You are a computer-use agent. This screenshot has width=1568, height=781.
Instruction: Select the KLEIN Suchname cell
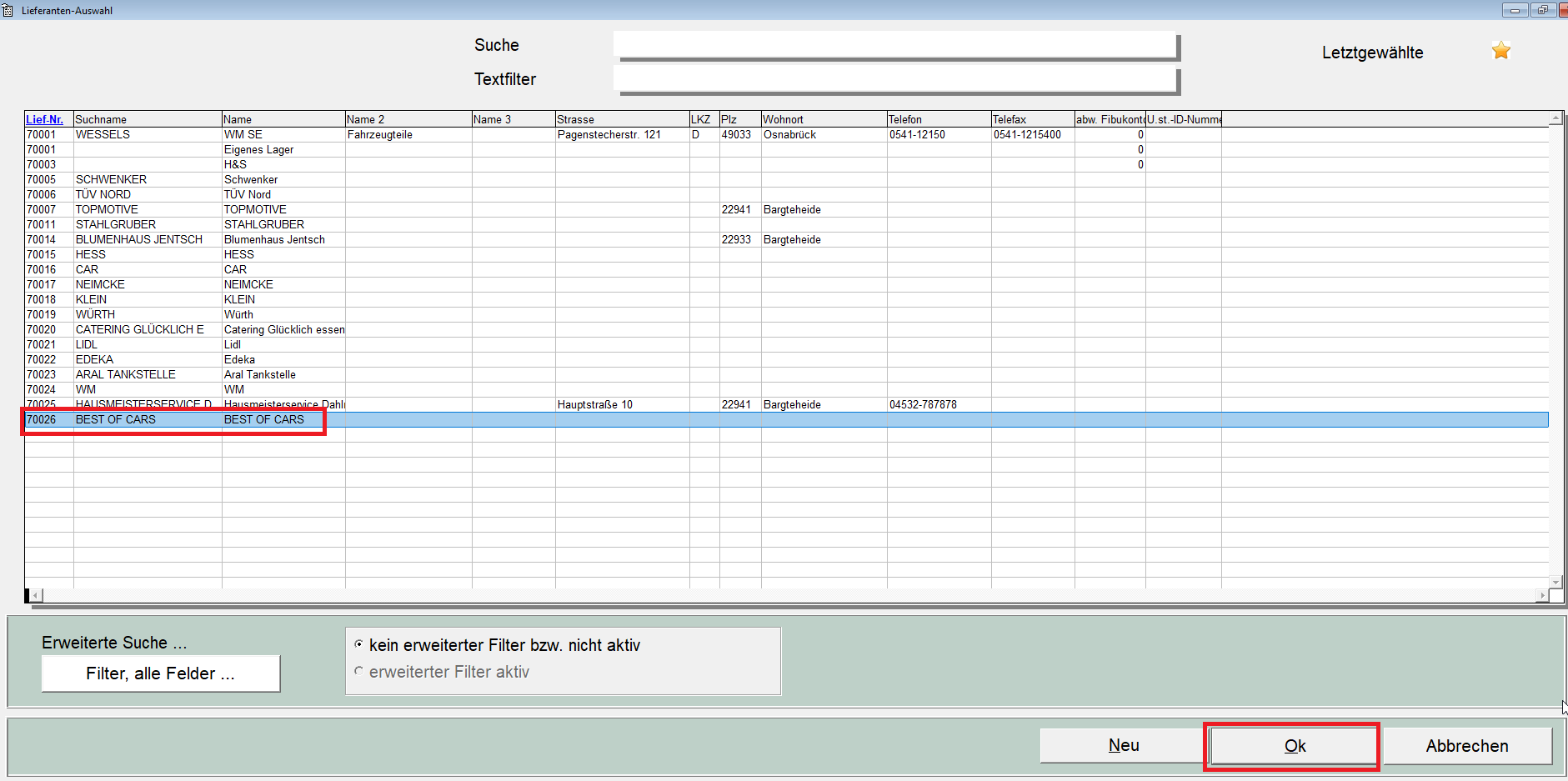148,299
